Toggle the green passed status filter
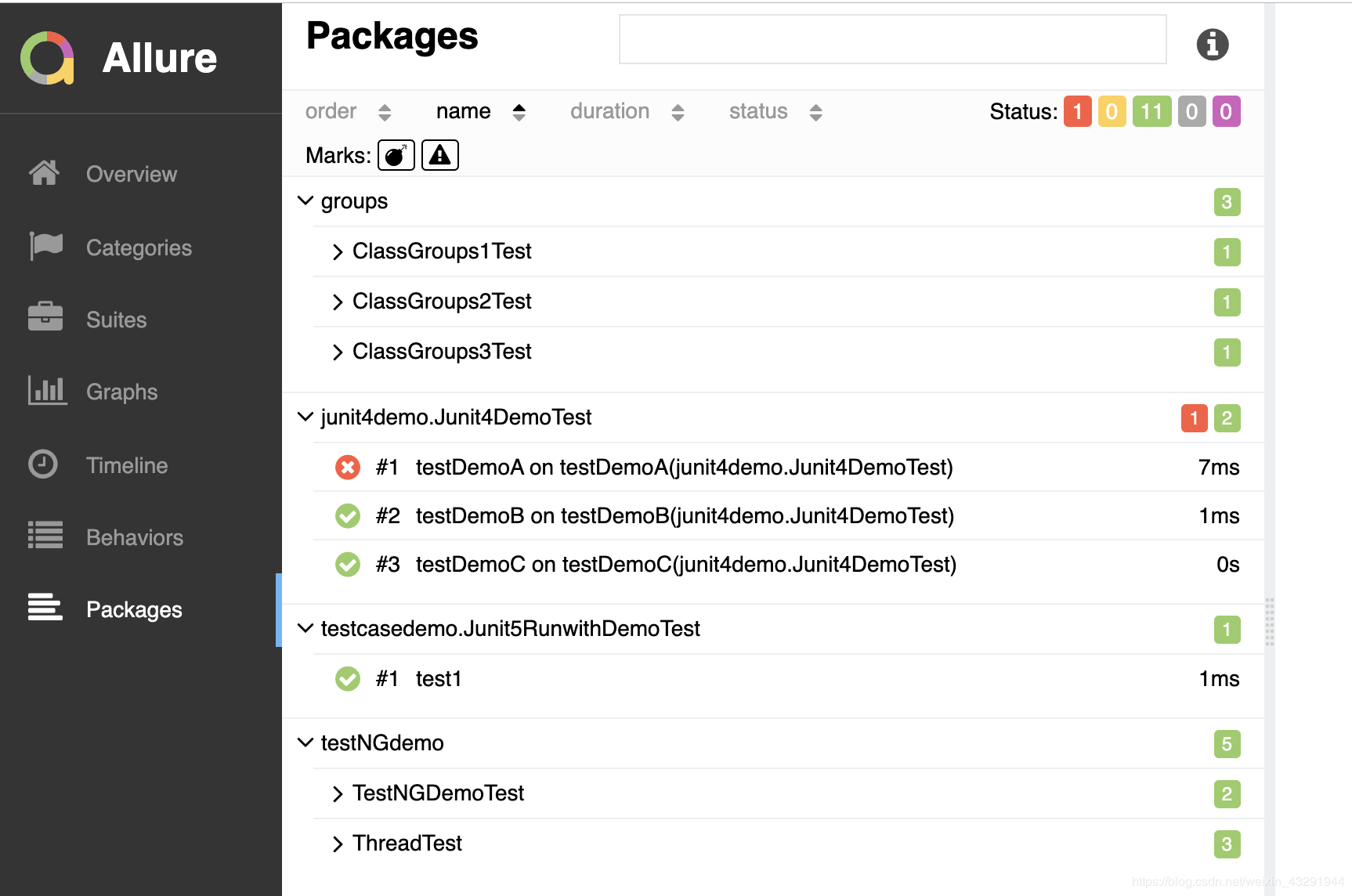The height and width of the screenshot is (896, 1352). [1151, 112]
